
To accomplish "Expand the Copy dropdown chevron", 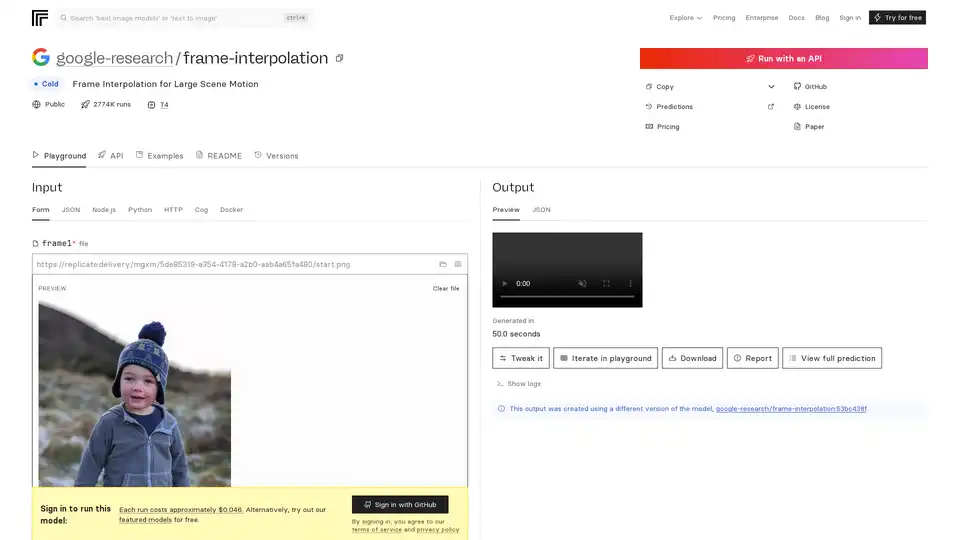I will point(770,87).
